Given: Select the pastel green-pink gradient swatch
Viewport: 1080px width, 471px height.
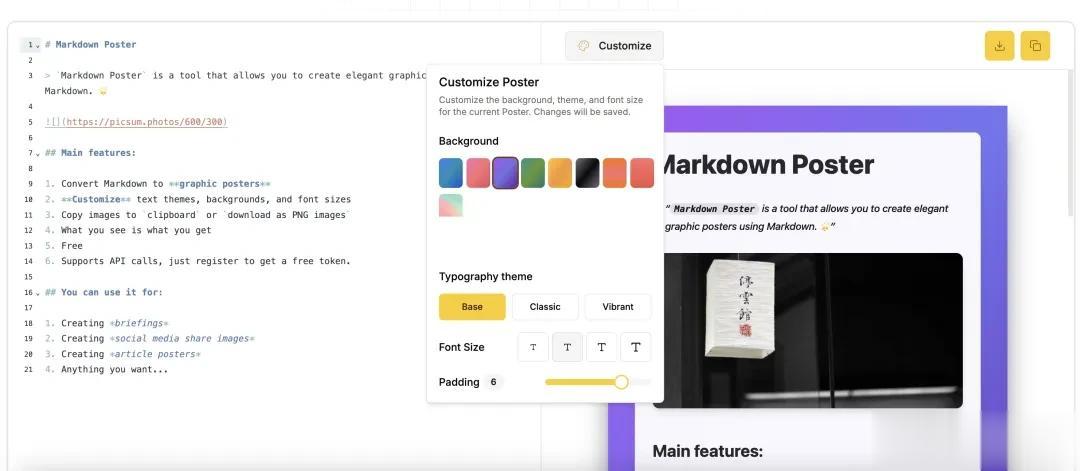Looking at the screenshot, I should click(x=451, y=205).
